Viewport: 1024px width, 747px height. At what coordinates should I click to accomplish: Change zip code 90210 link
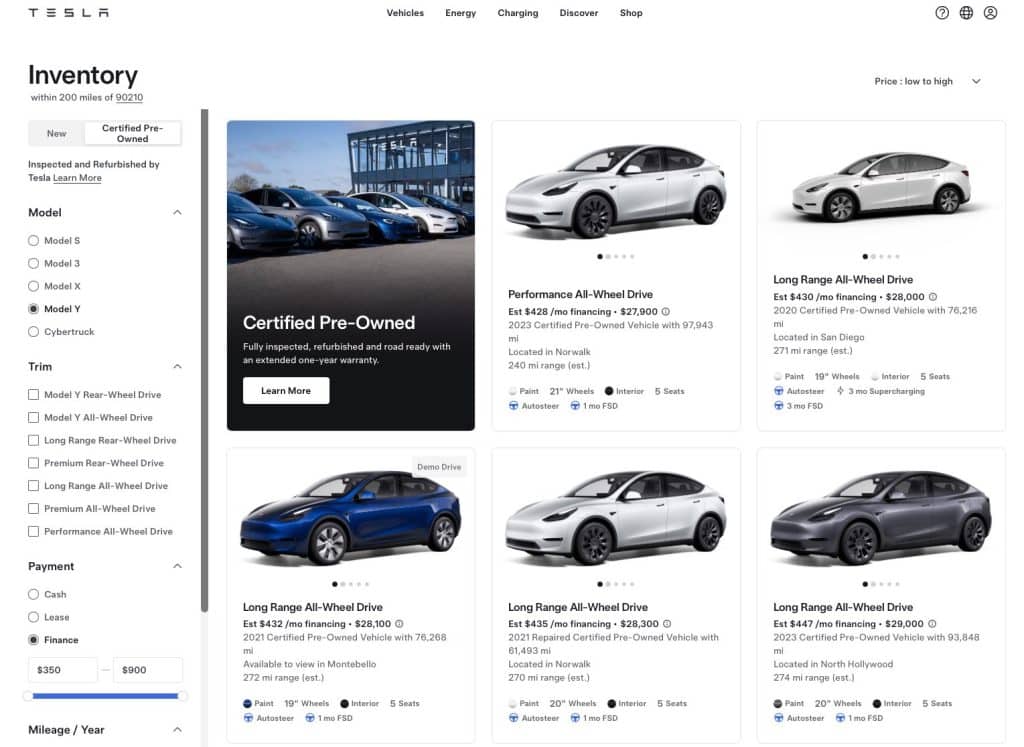(x=129, y=97)
